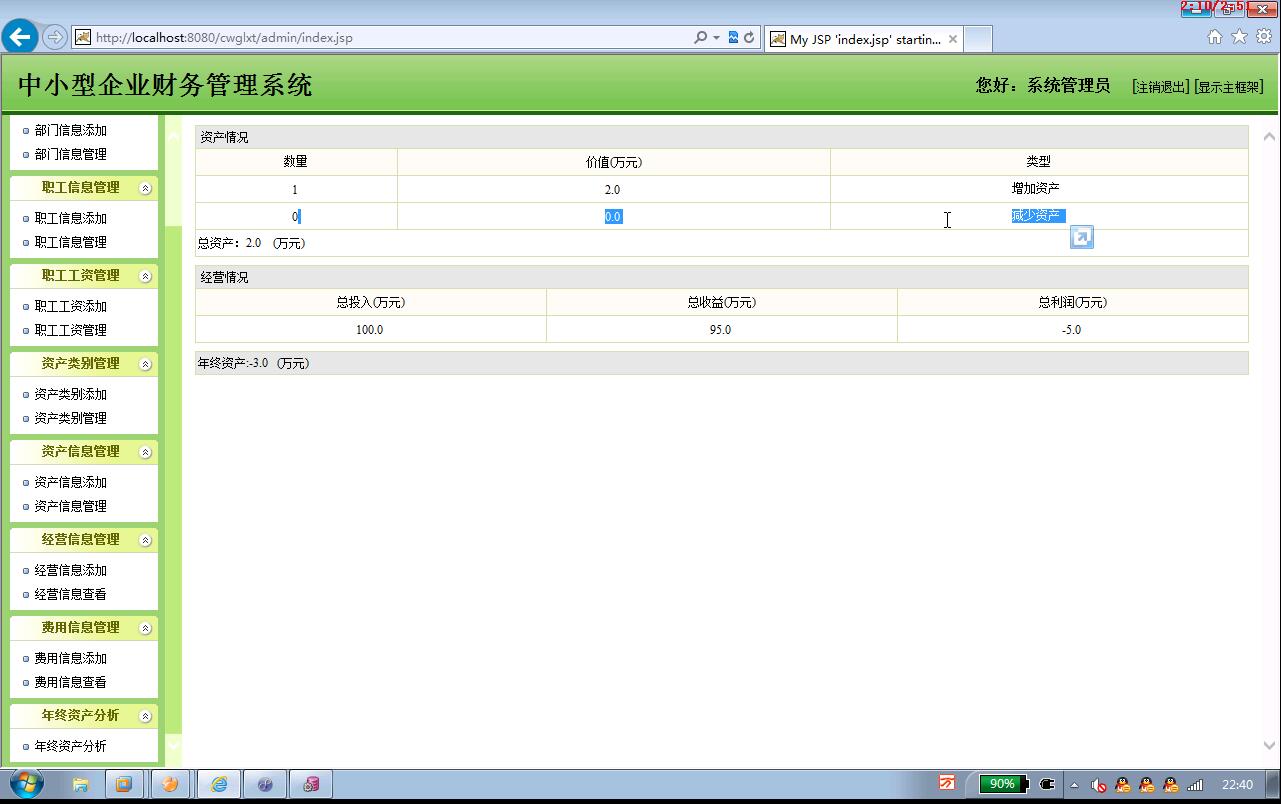Screen dimensions: 1281x804
Task: Open 费用信息添加 menu item
Action: coord(70,658)
